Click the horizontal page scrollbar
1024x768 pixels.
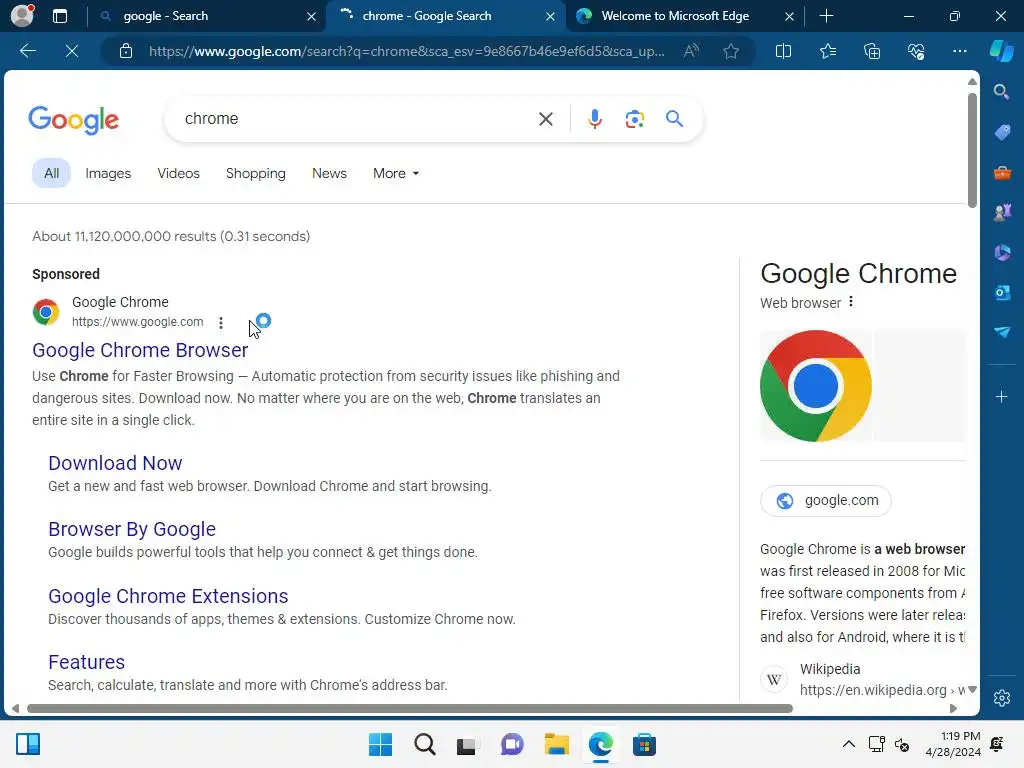[409, 709]
